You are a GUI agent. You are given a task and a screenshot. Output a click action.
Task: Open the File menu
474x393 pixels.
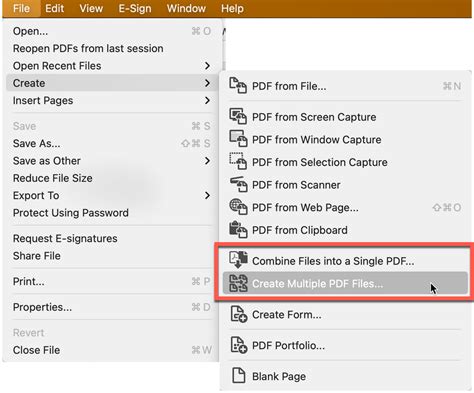pyautogui.click(x=21, y=8)
